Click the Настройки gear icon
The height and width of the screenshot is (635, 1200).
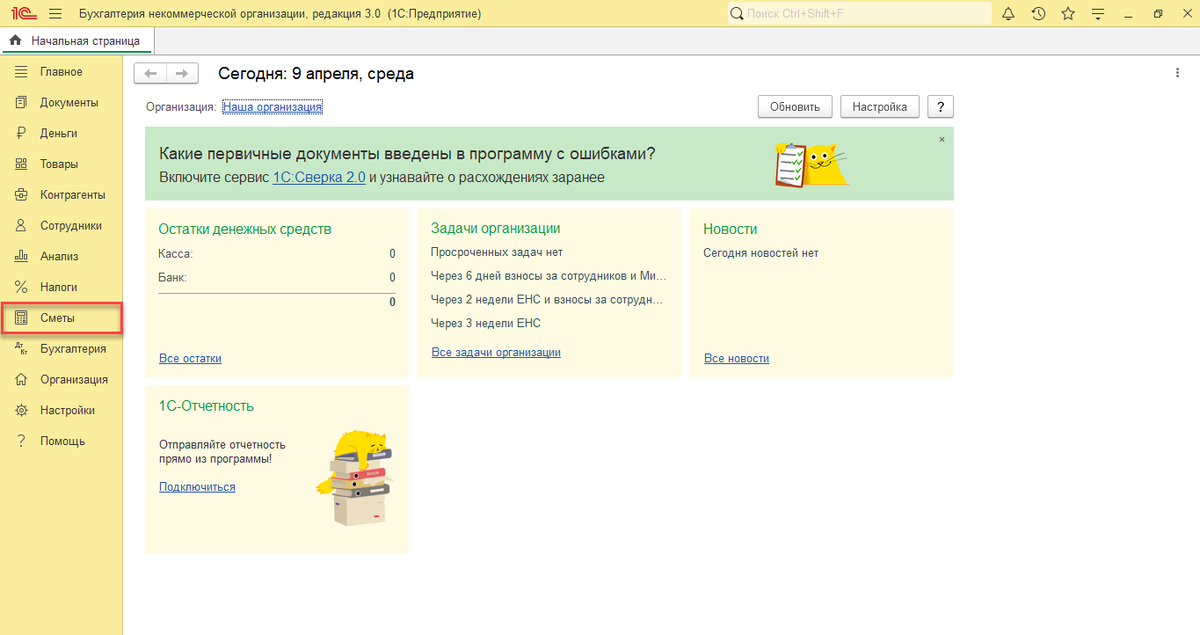[21, 410]
